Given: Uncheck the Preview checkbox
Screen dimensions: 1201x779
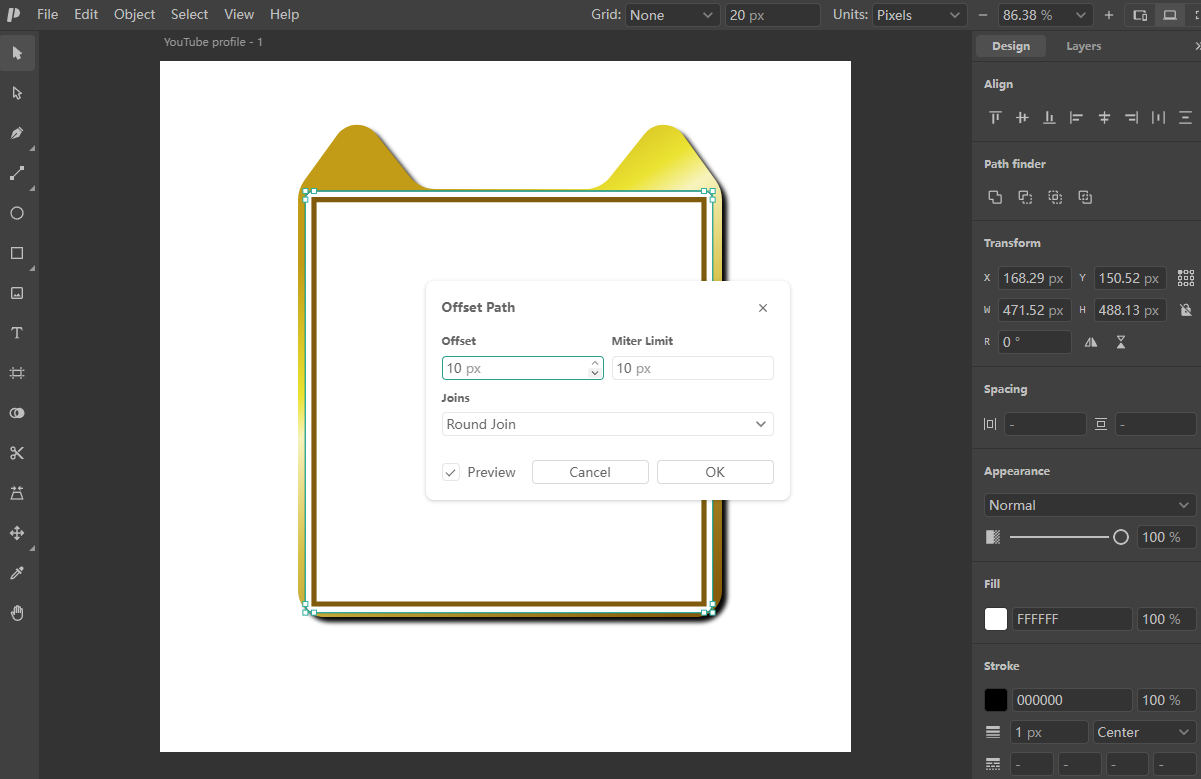Looking at the screenshot, I should coord(451,472).
